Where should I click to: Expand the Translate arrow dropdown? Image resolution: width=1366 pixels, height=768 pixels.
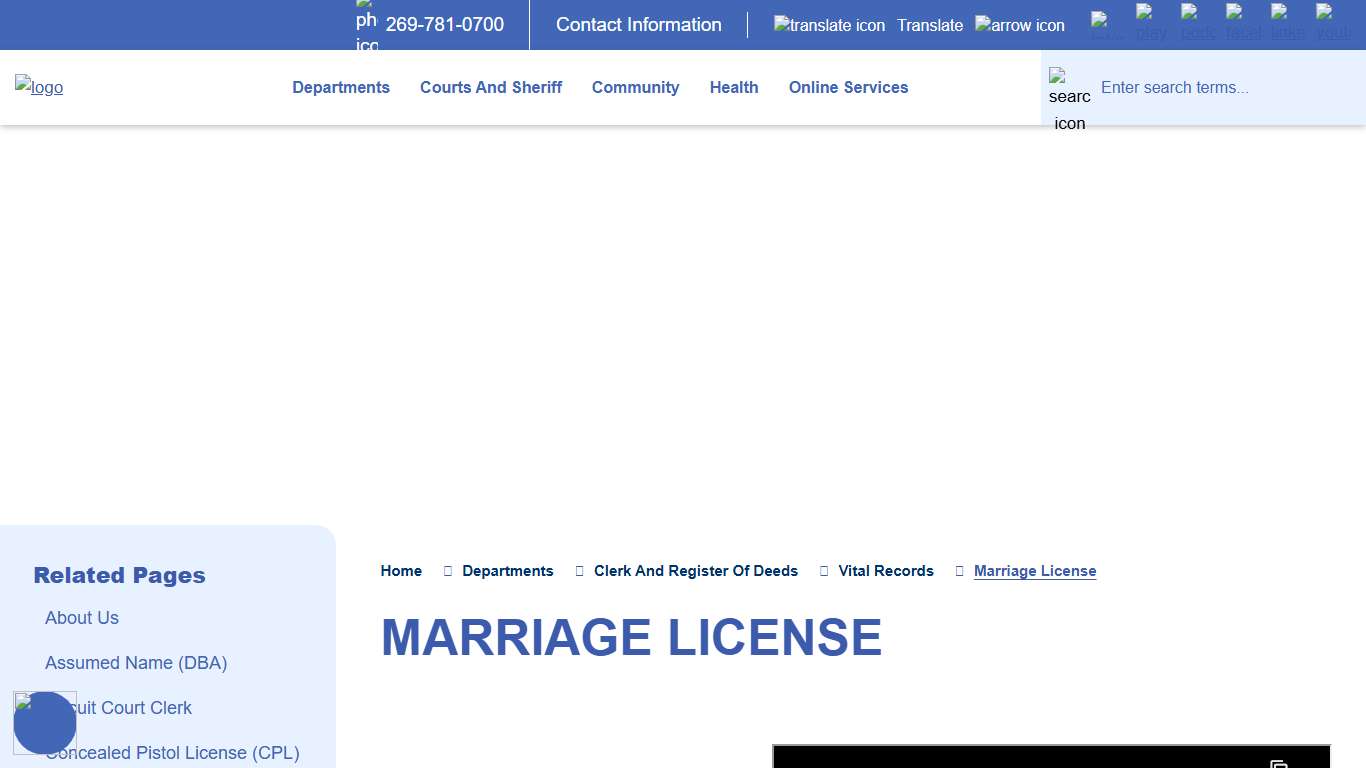(1019, 25)
